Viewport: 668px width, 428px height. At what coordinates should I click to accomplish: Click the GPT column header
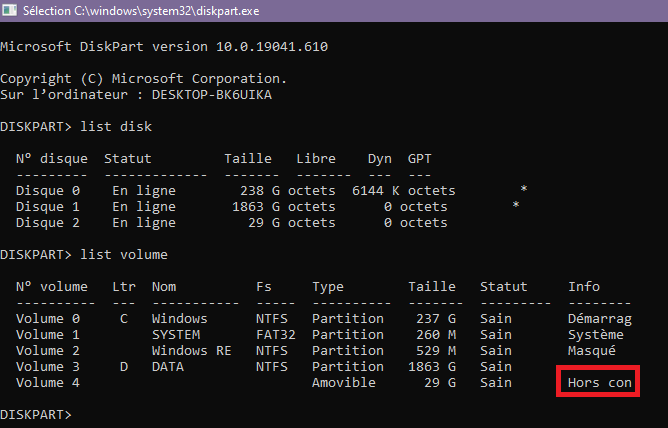click(x=420, y=159)
